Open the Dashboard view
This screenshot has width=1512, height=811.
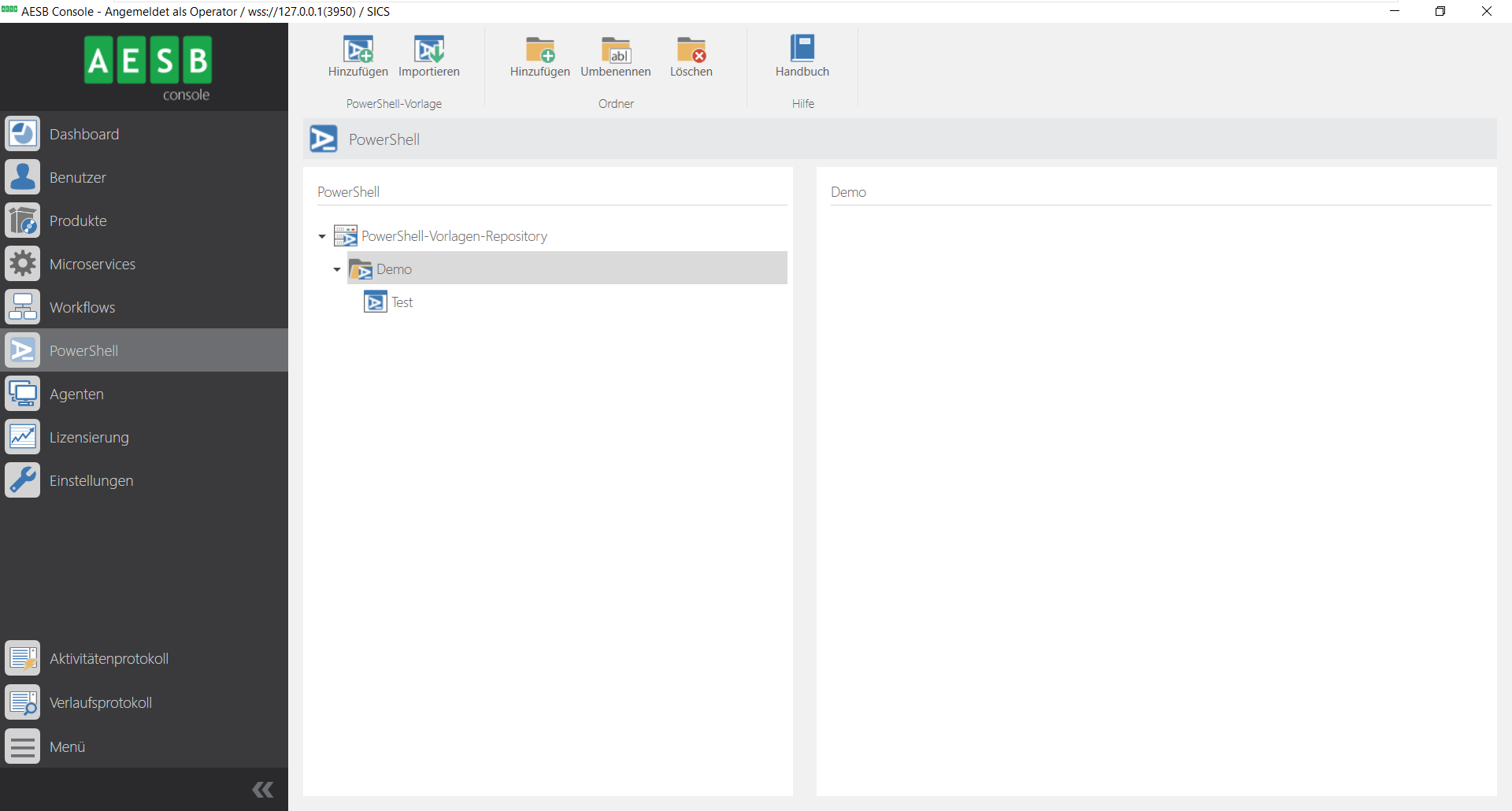coord(84,133)
